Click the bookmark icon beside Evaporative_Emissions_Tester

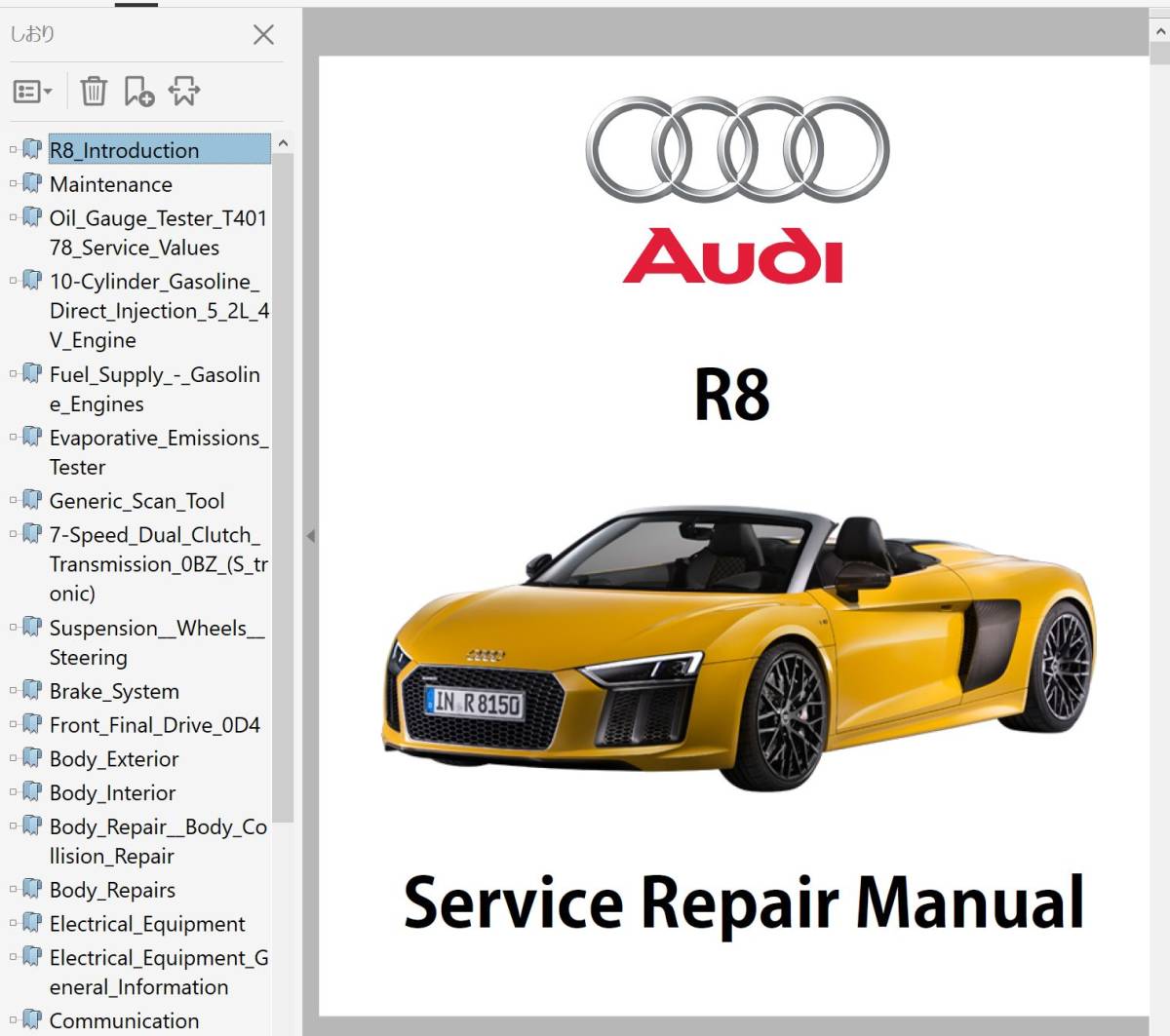tap(32, 437)
